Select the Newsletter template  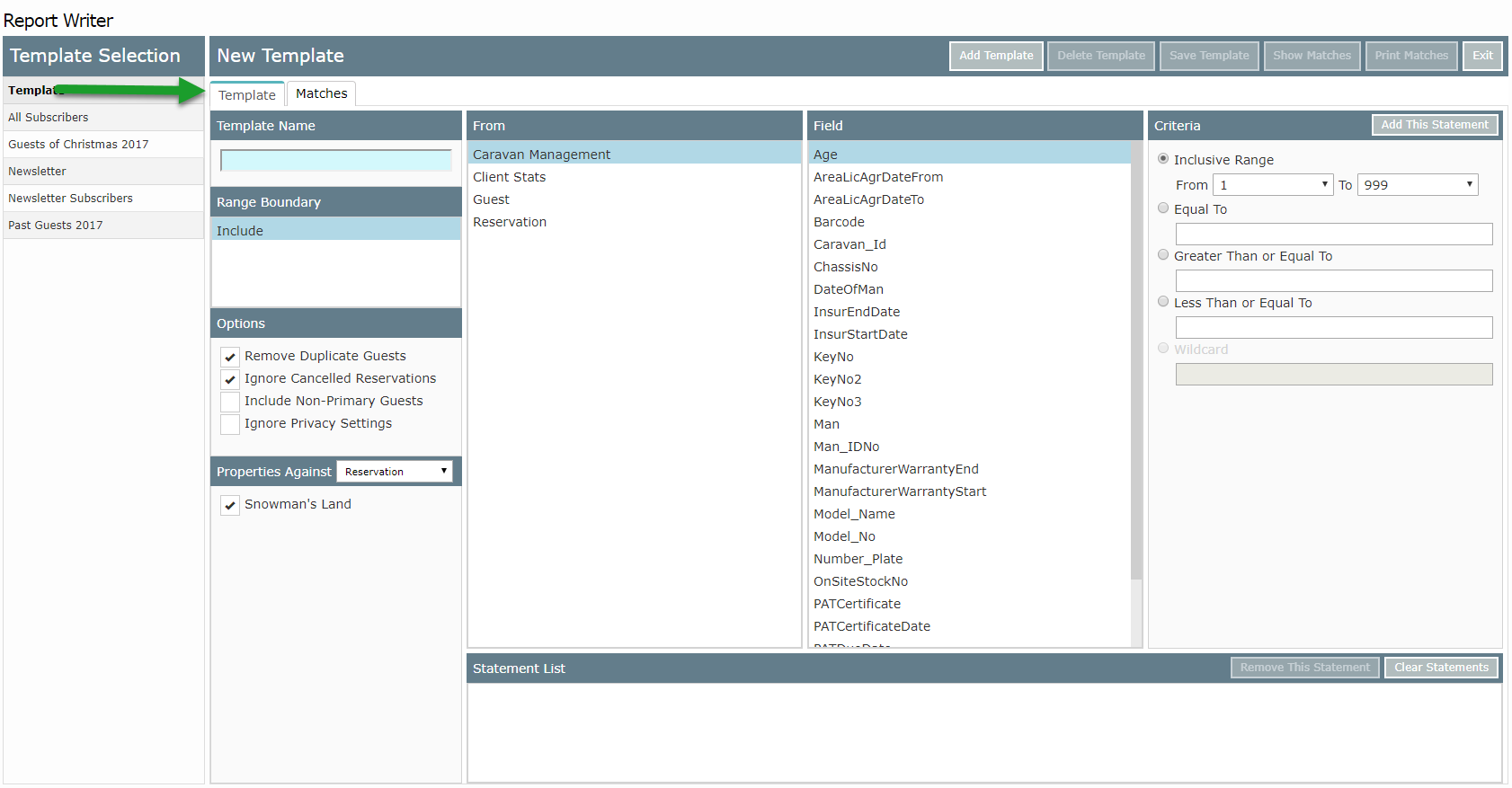103,172
